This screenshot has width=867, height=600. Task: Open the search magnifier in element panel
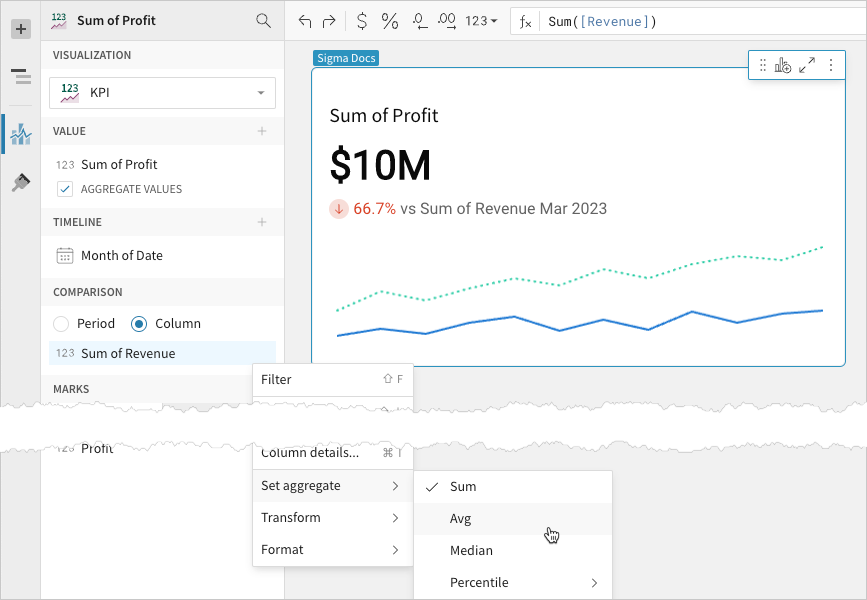tap(263, 21)
